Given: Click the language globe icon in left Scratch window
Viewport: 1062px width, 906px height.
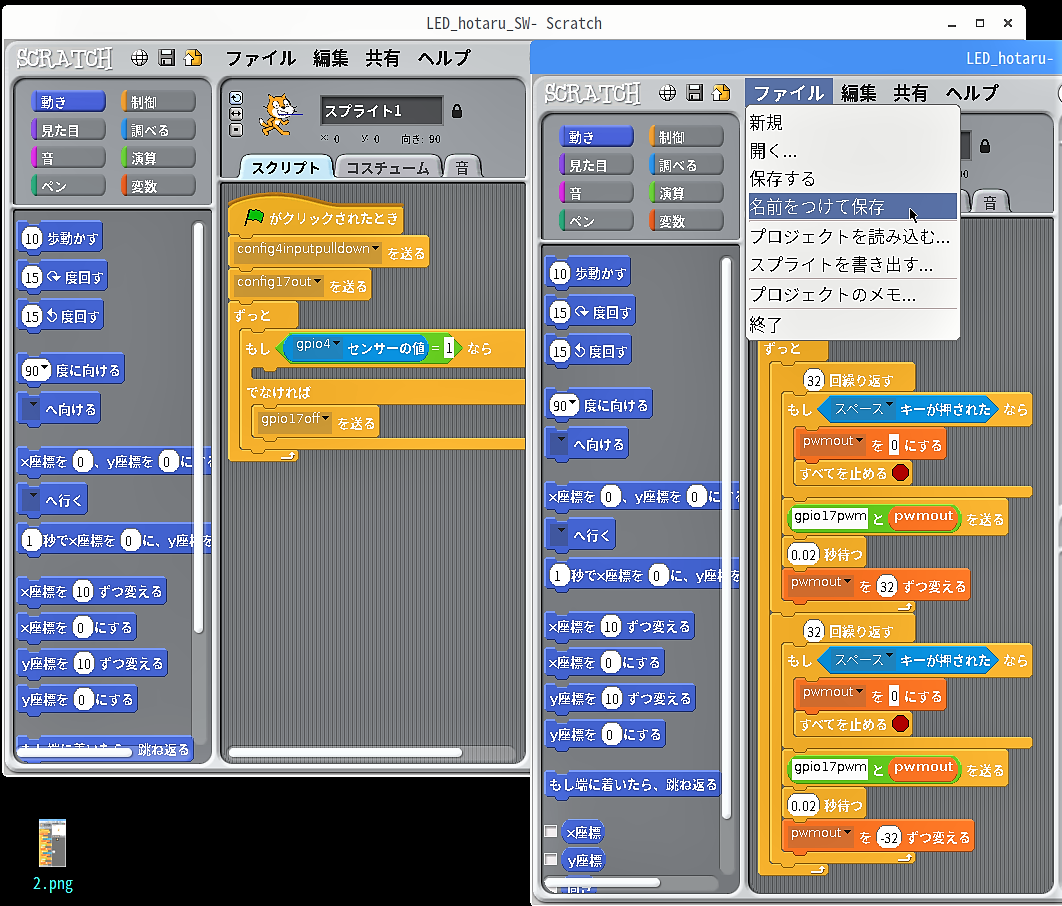Looking at the screenshot, I should point(140,58).
